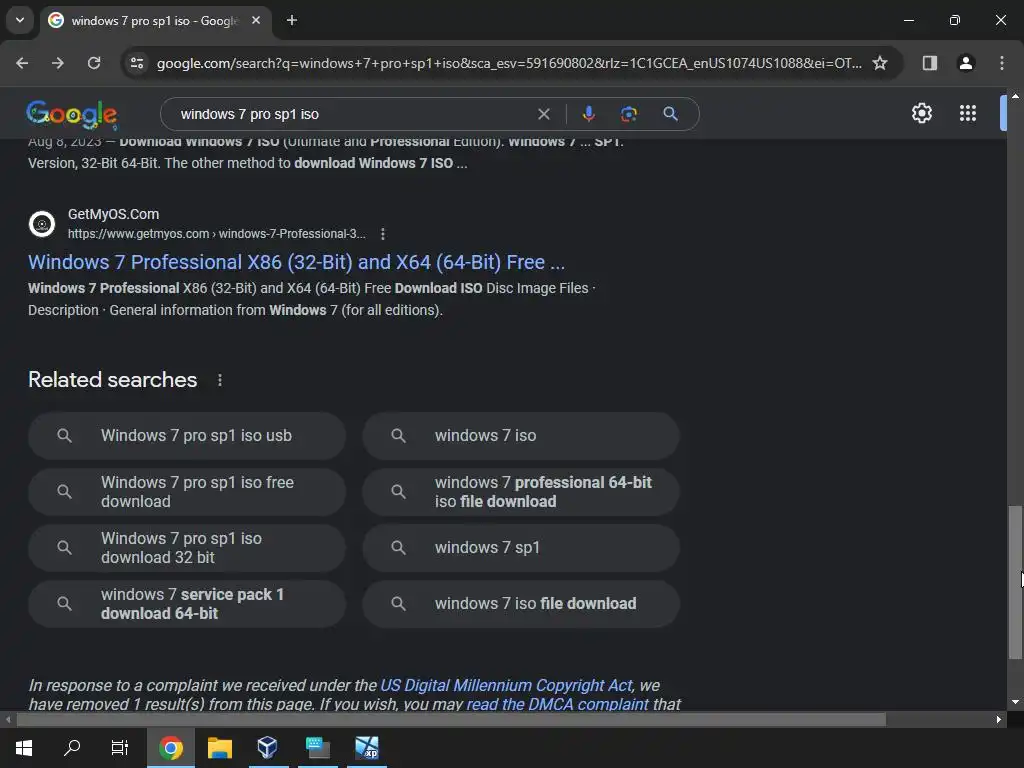Open Task View on the taskbar
Viewport: 1024px width, 768px height.
coord(120,748)
